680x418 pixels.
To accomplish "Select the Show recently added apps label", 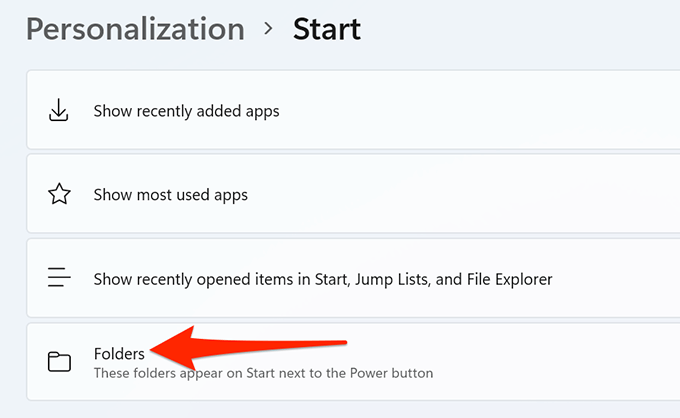I will coord(186,111).
